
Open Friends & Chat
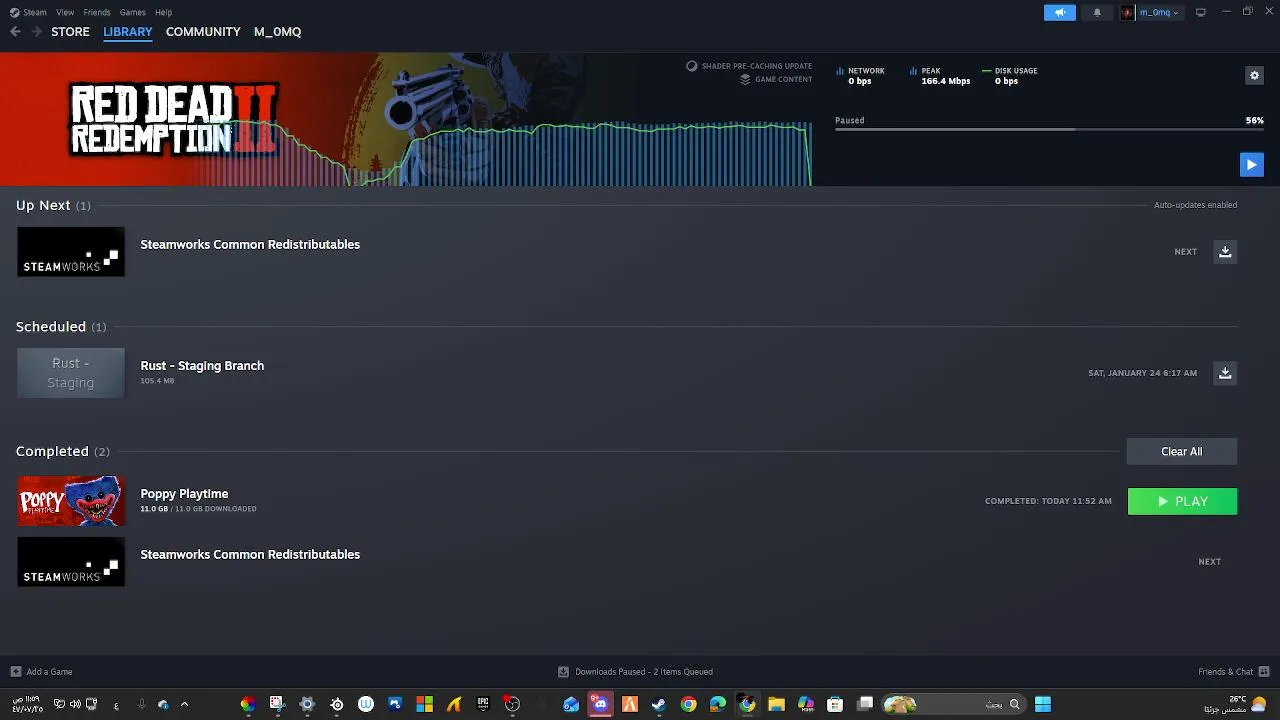click(x=1233, y=672)
